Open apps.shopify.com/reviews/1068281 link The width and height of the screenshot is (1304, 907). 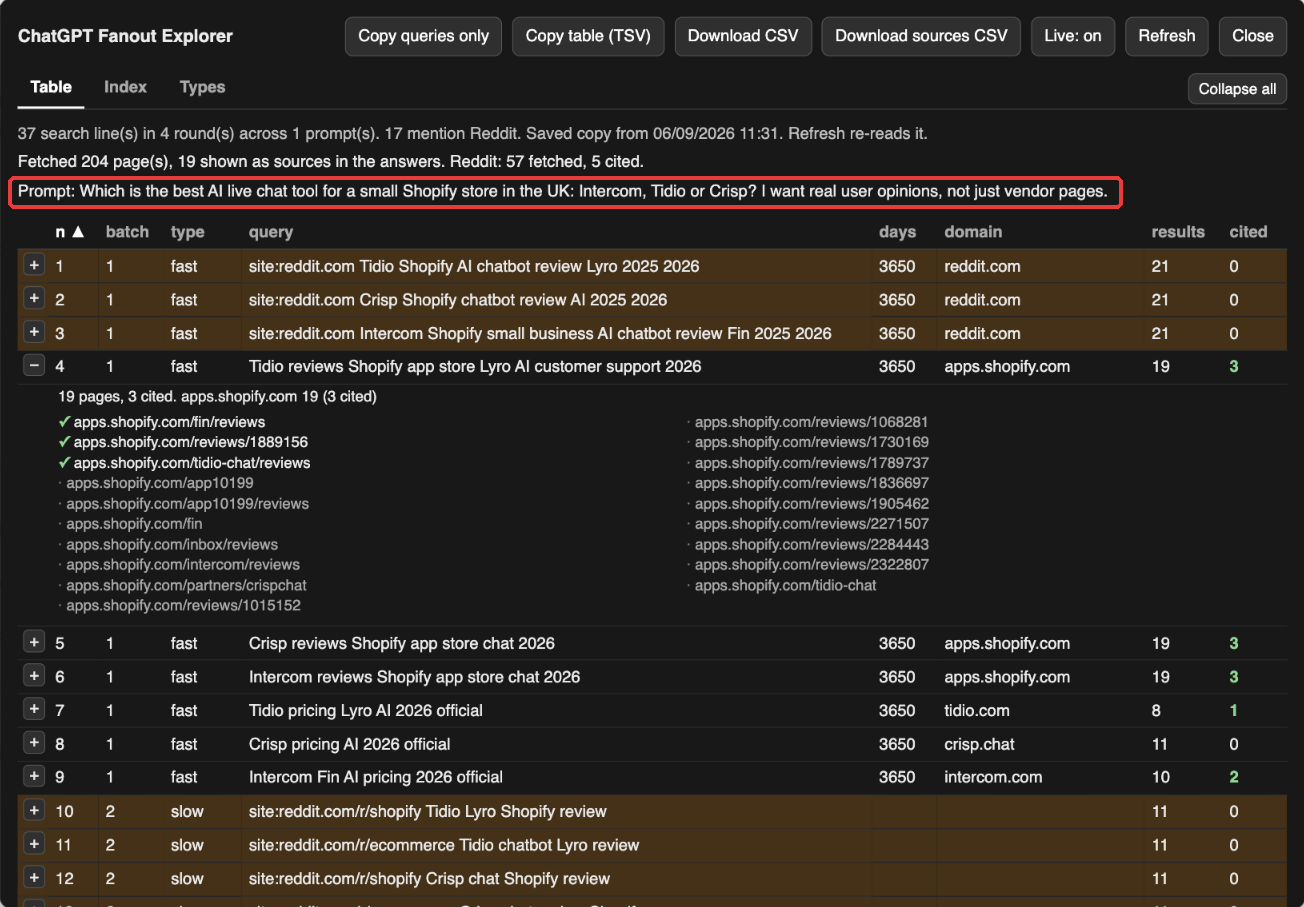(x=812, y=422)
